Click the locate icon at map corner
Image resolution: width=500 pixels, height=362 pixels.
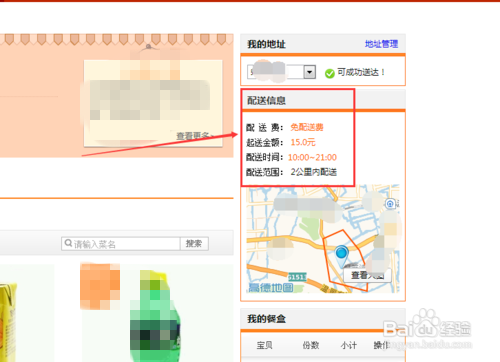390,203
